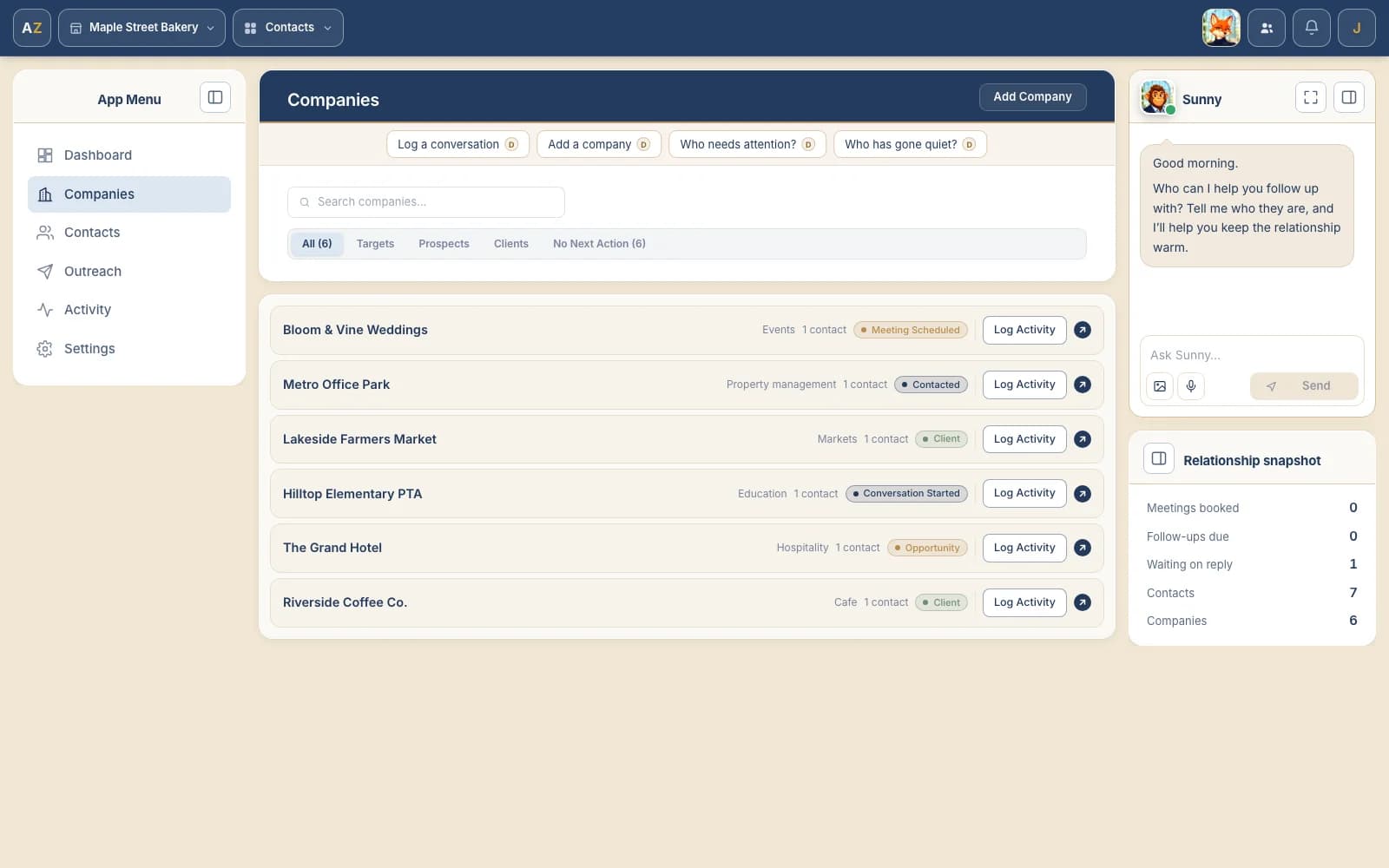Focus the Search companies field

tap(426, 202)
